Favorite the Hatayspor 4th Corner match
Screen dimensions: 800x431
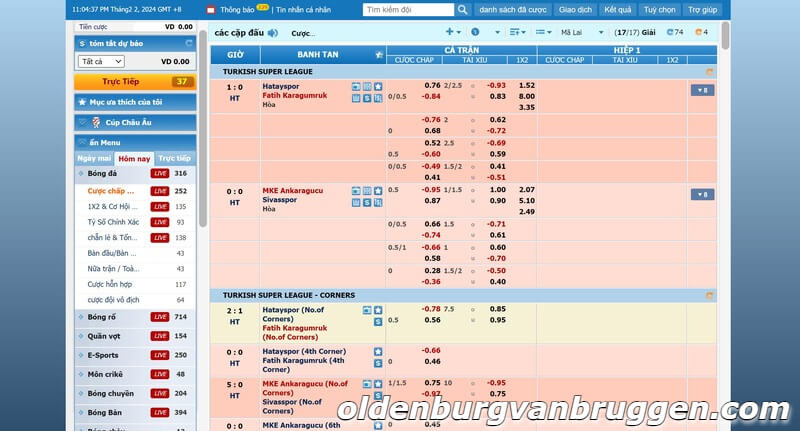pos(378,351)
